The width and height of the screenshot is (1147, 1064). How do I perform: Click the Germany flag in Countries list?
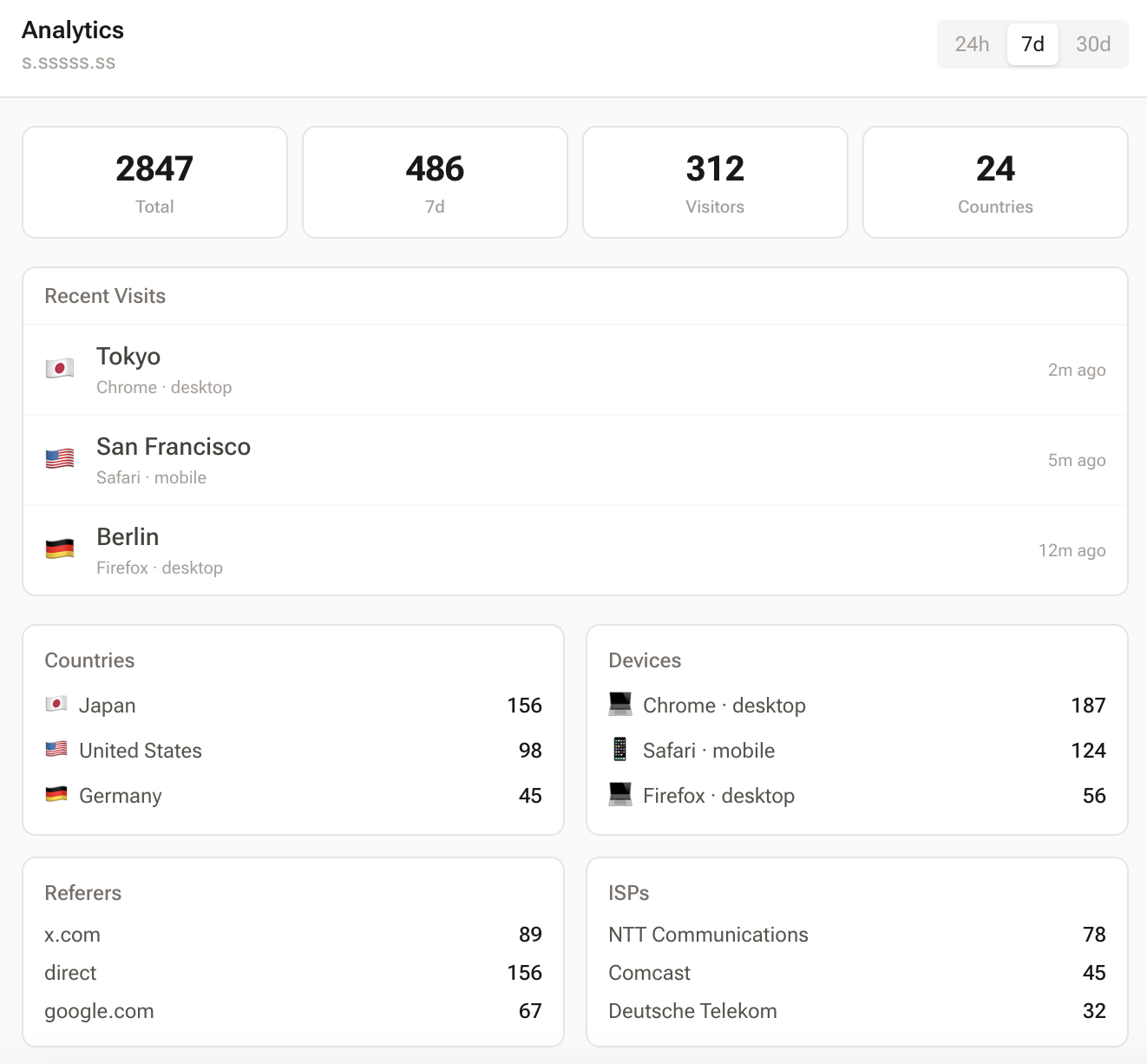[x=56, y=794]
